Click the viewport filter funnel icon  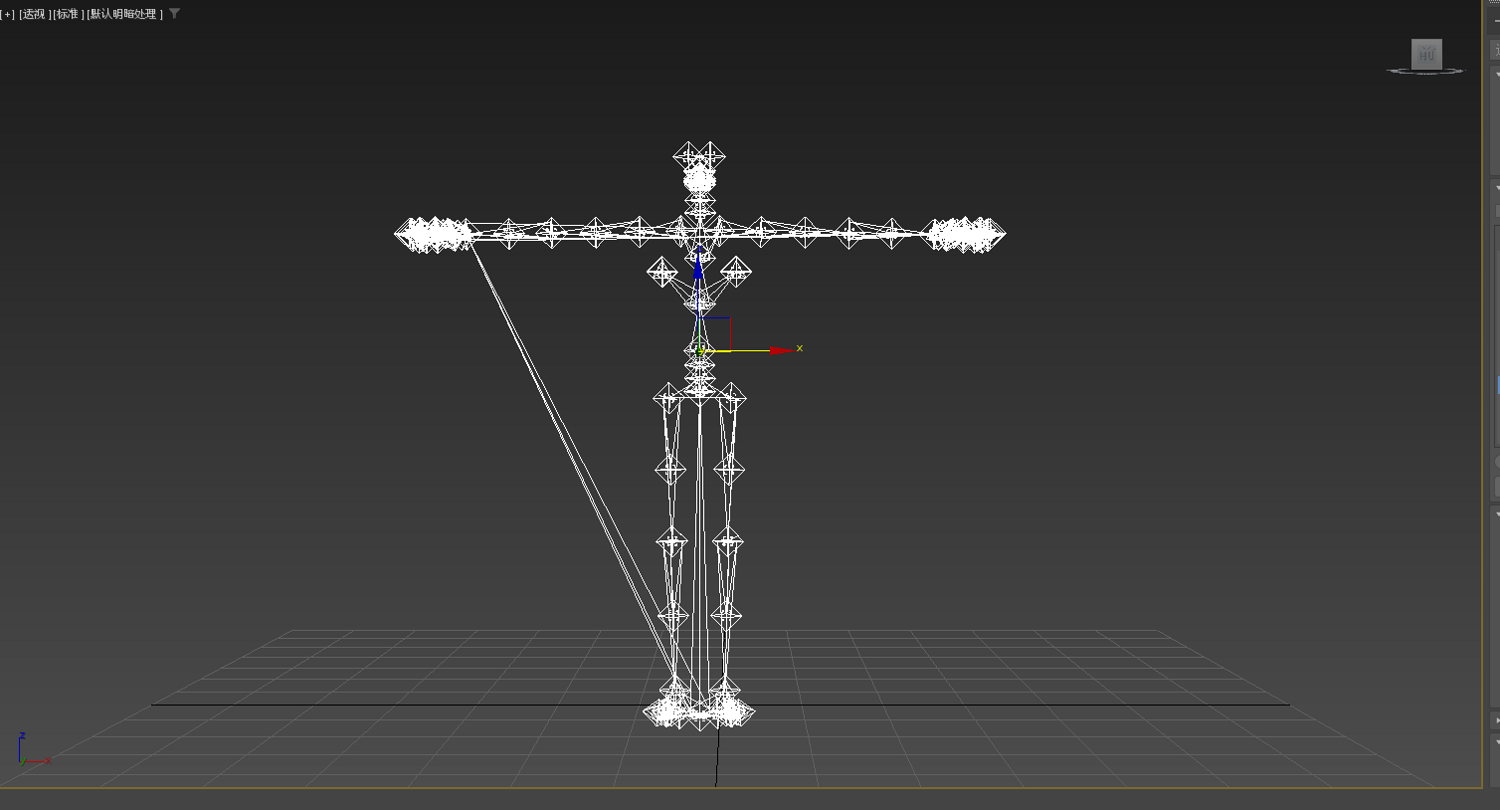175,14
